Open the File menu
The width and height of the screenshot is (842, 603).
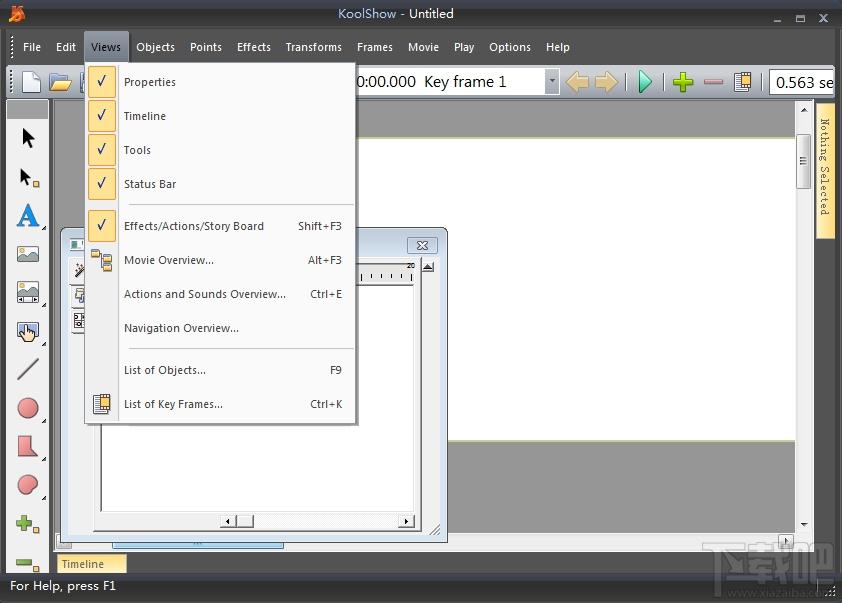32,47
